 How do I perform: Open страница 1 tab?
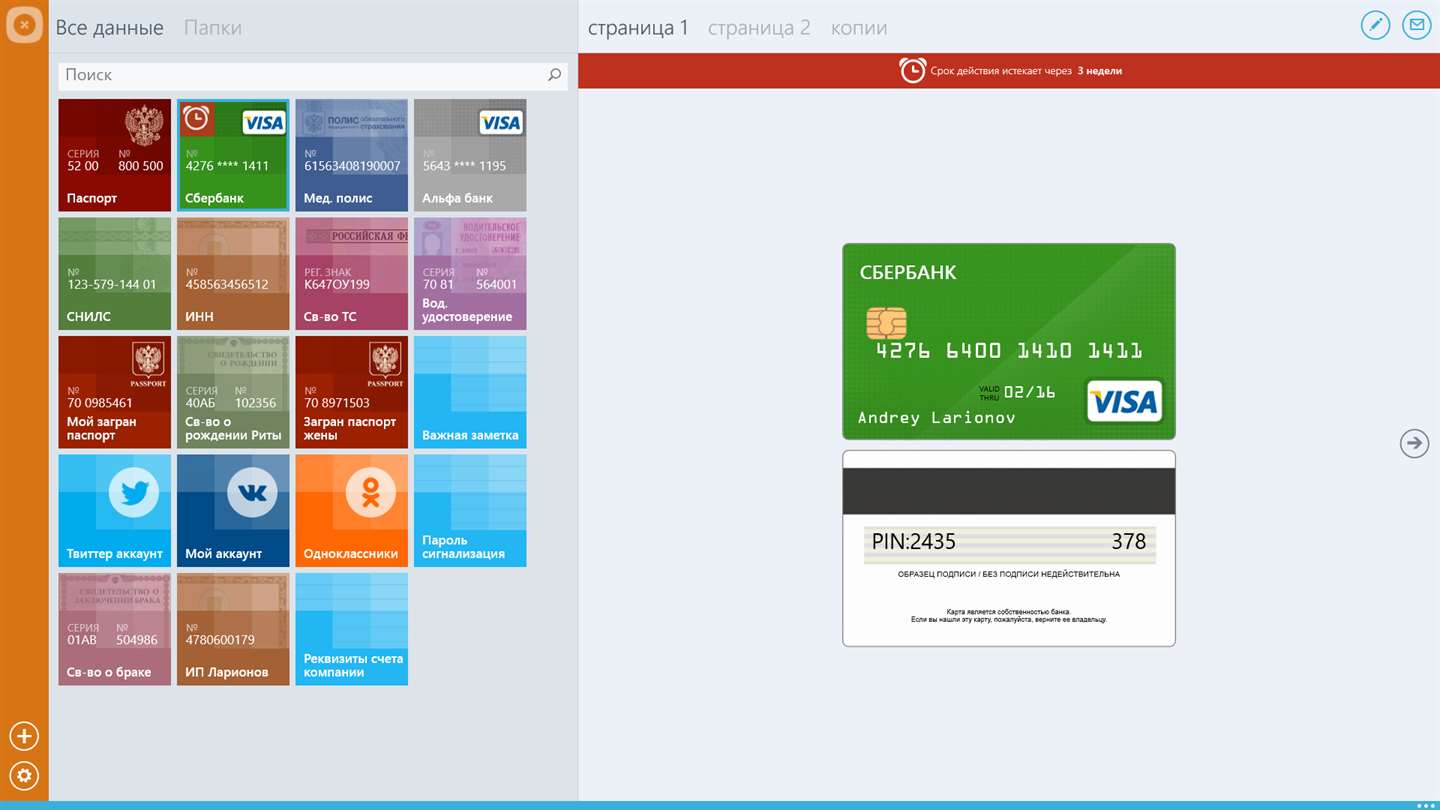(638, 28)
